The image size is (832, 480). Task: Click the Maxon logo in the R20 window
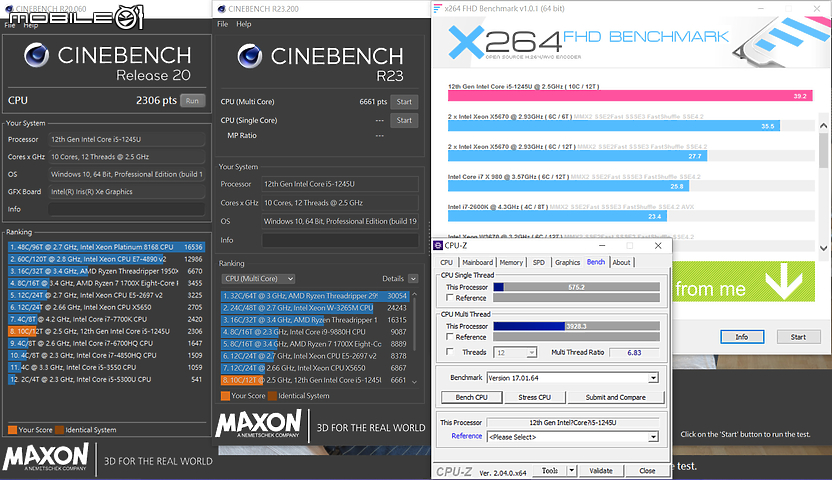[46, 458]
